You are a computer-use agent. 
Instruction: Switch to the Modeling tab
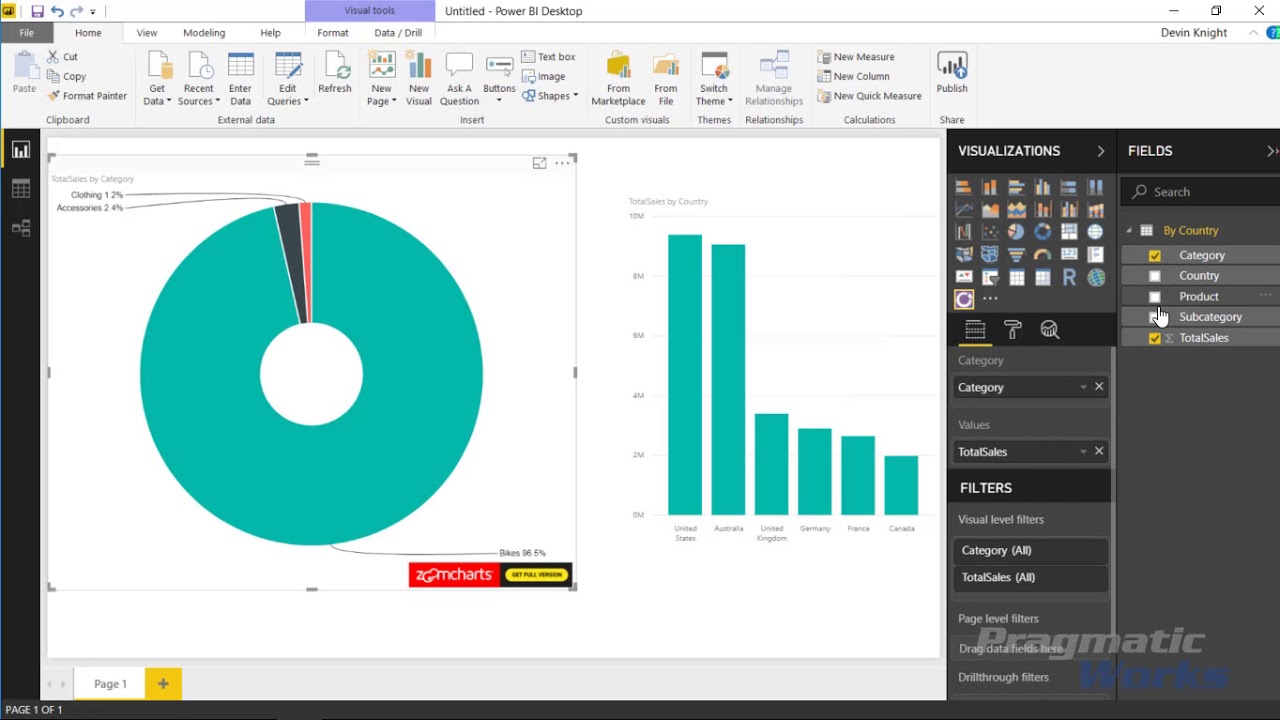tap(204, 33)
